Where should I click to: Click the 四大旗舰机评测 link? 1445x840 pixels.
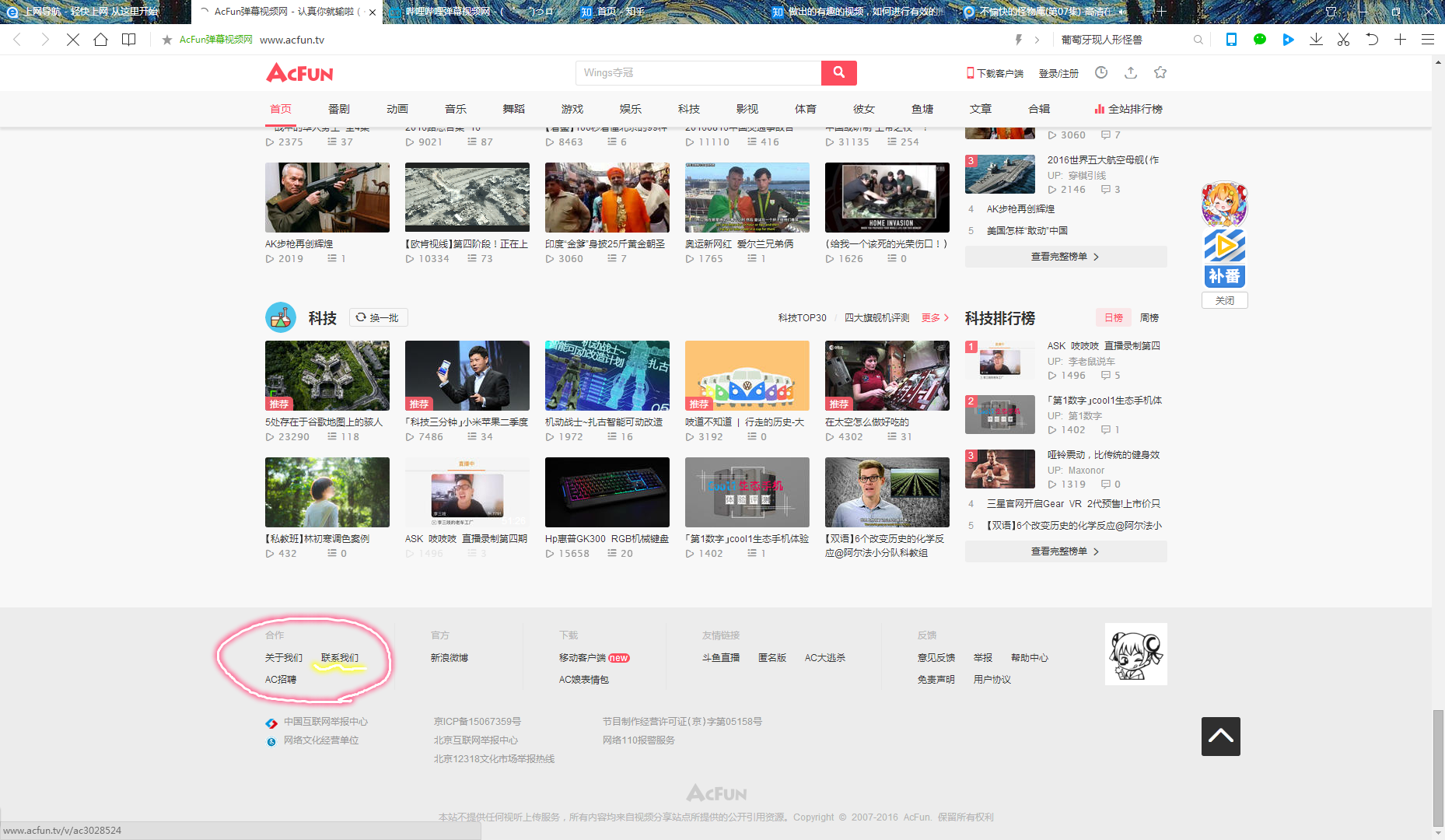point(877,318)
